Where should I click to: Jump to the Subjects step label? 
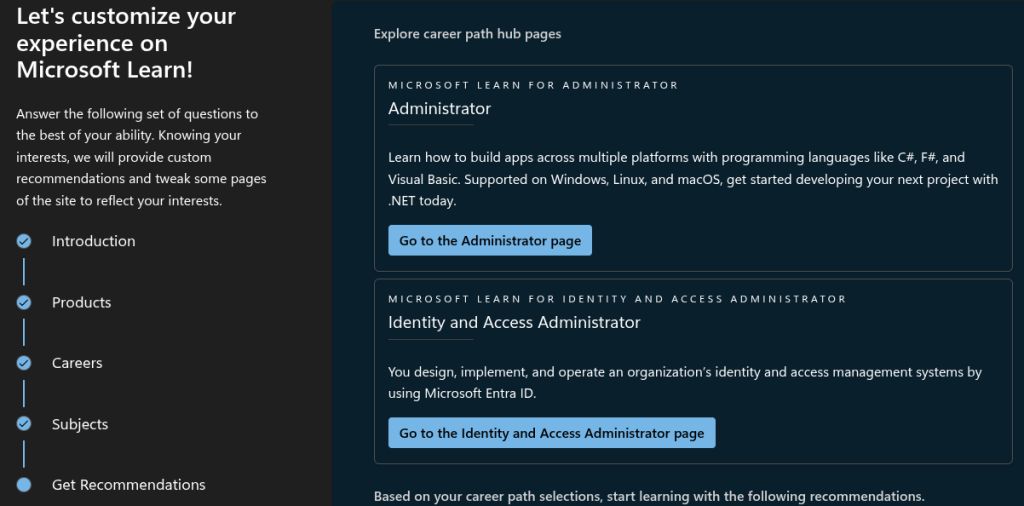[x=80, y=424]
